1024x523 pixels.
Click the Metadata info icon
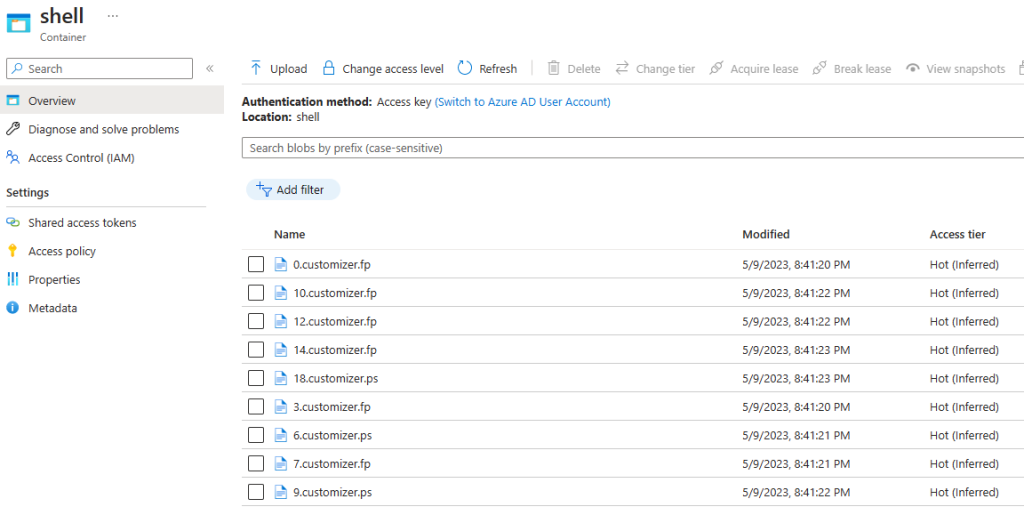12,308
